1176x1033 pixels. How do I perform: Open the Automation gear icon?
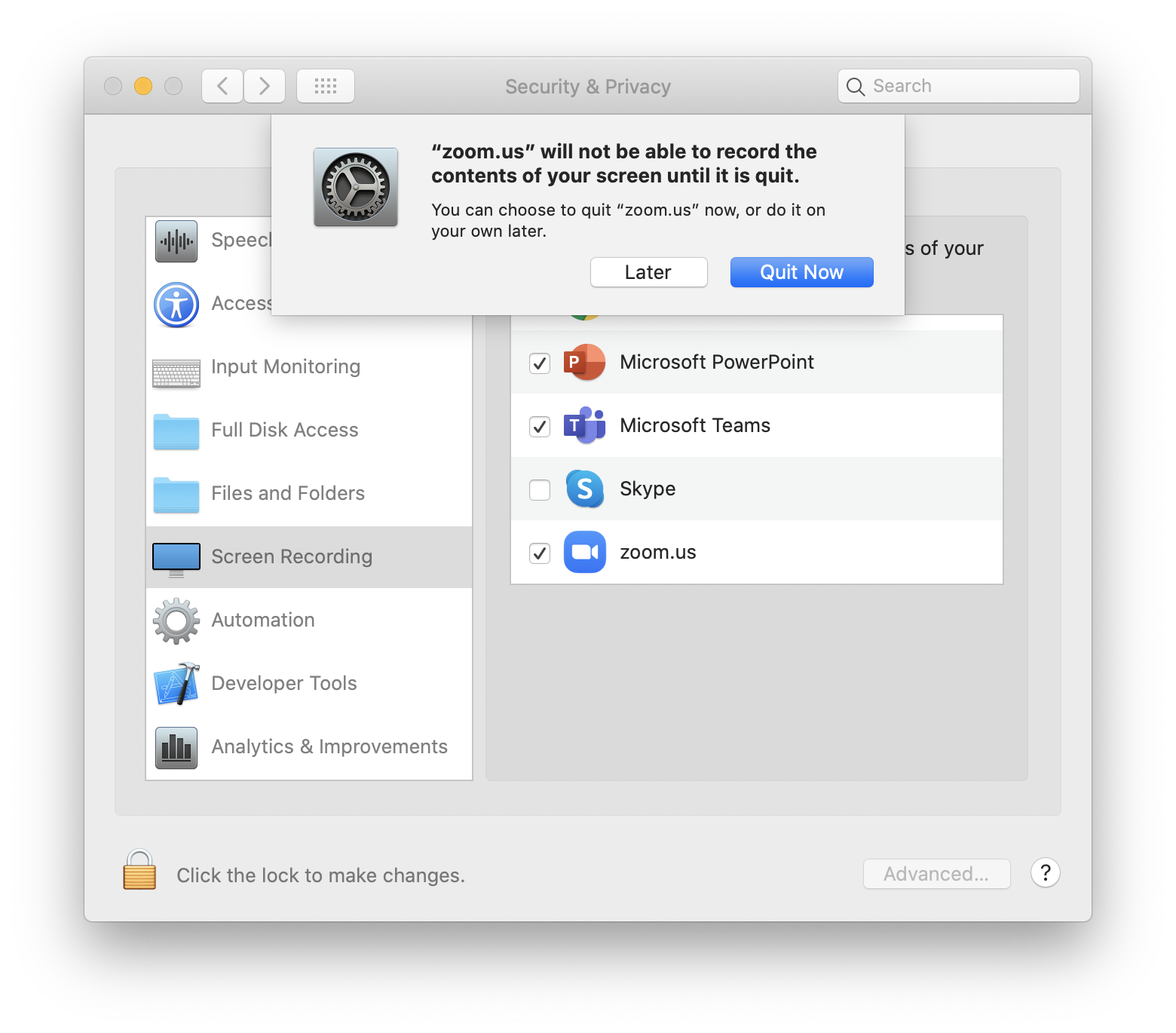pyautogui.click(x=176, y=620)
